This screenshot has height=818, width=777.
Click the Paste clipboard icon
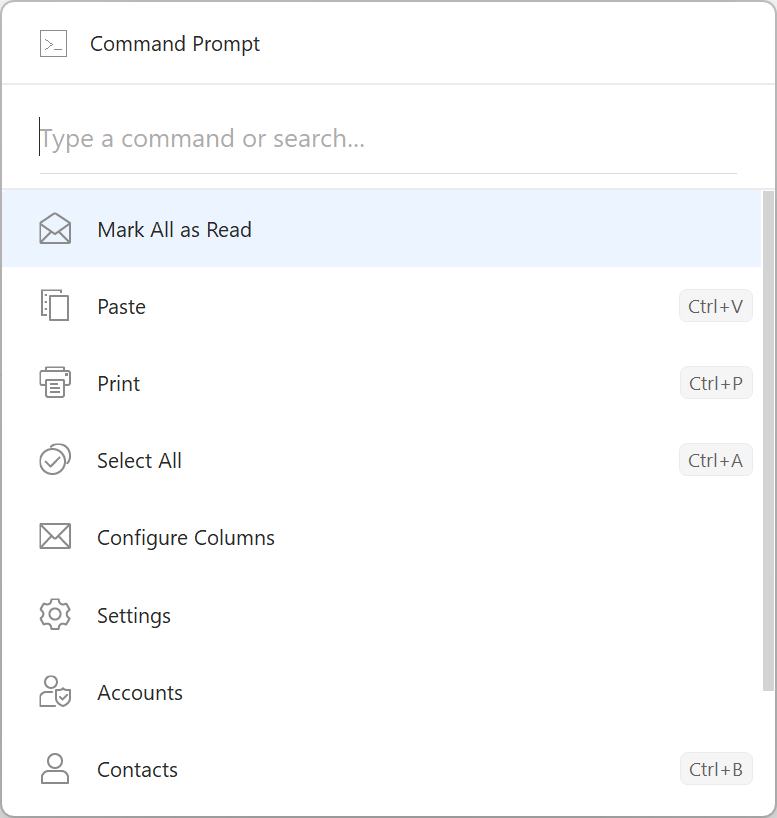point(55,305)
